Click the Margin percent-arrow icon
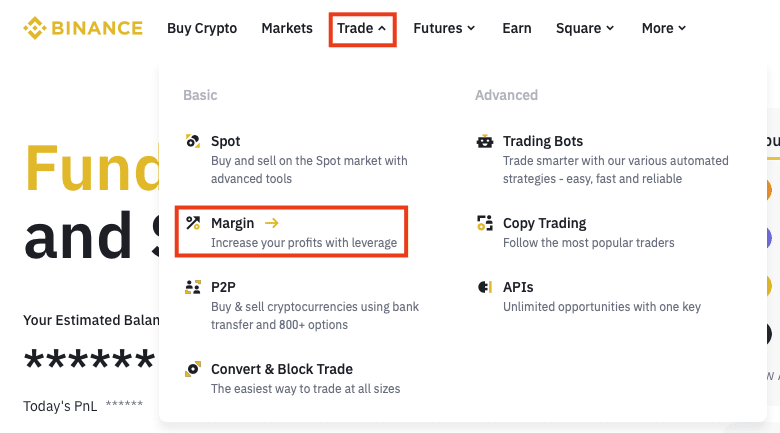 193,223
